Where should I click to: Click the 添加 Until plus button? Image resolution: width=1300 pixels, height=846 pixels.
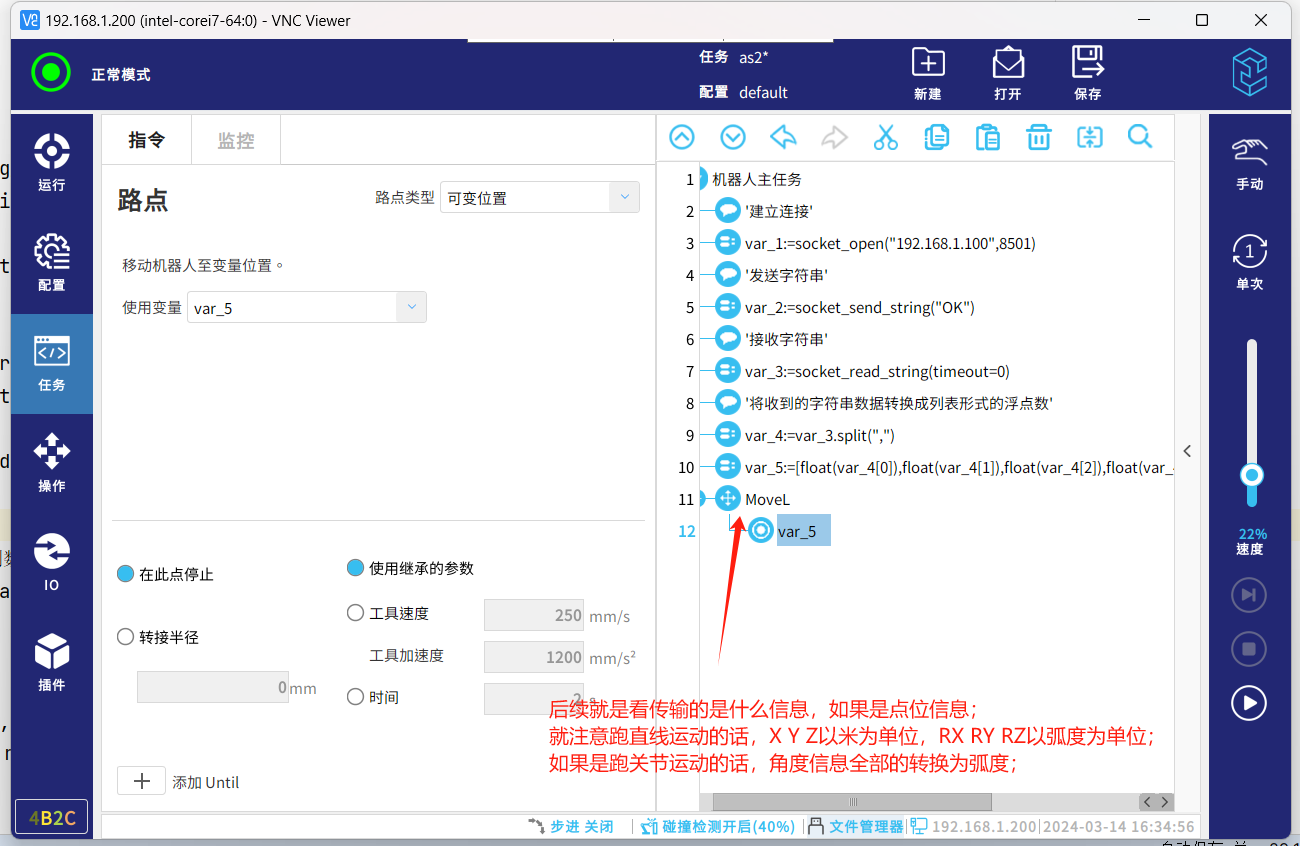(142, 781)
